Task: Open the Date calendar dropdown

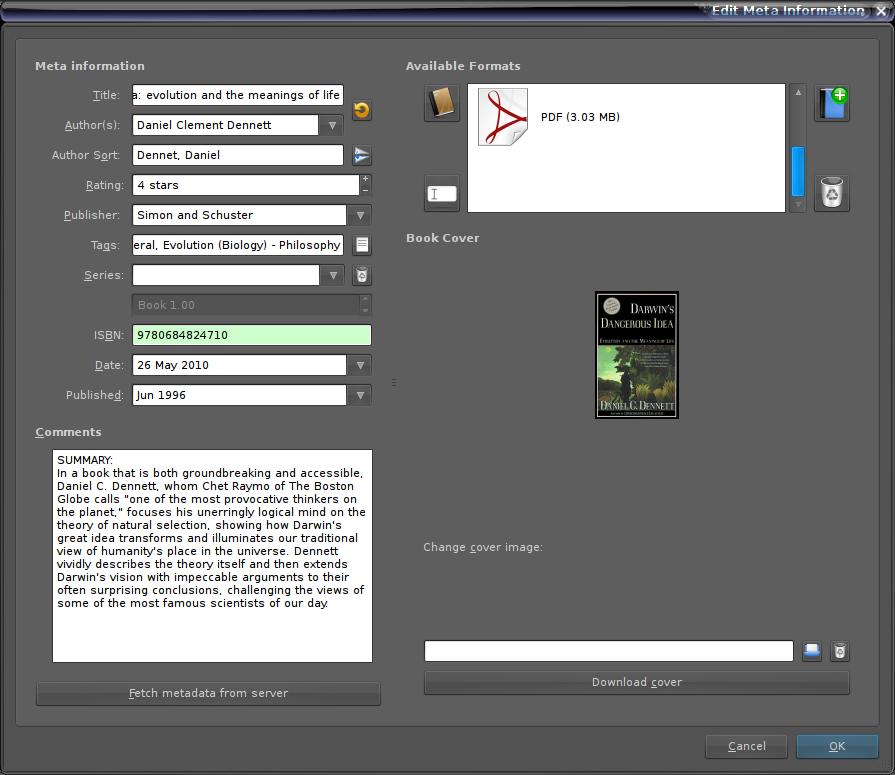Action: [x=360, y=365]
